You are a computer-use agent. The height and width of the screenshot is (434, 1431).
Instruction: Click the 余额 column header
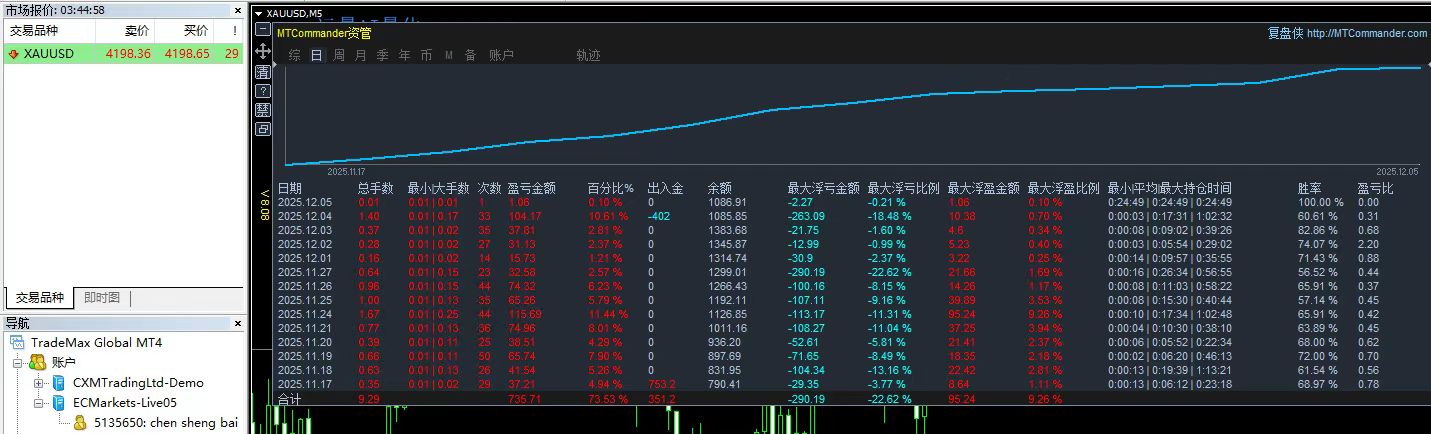(x=719, y=188)
